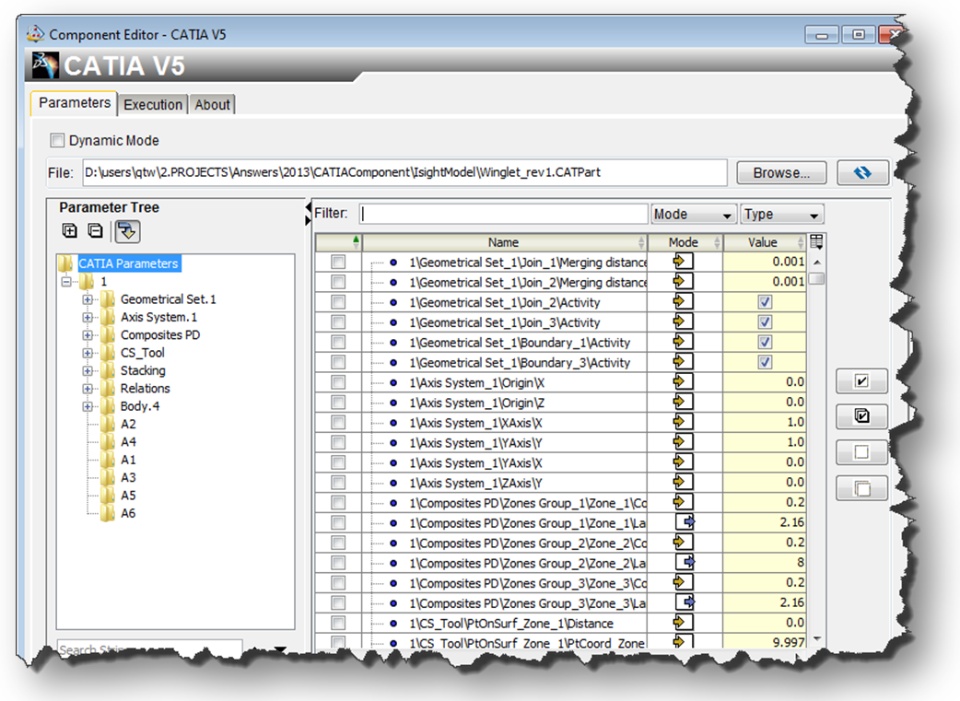Click the A2 folder icon in tree
960x701 pixels.
click(x=108, y=424)
